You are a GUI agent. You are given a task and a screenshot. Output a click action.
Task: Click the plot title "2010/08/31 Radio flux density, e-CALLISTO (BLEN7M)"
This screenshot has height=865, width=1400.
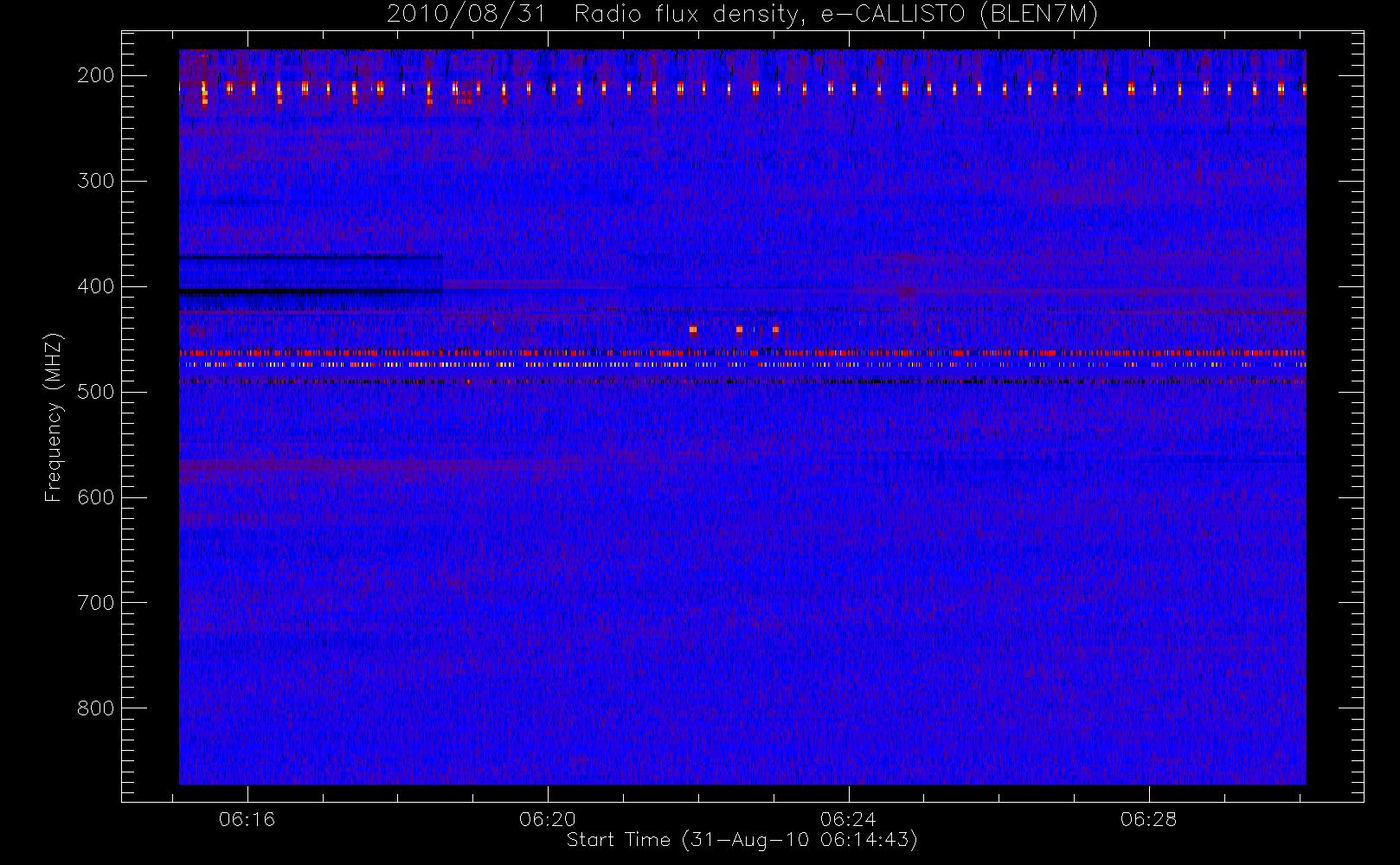point(742,15)
